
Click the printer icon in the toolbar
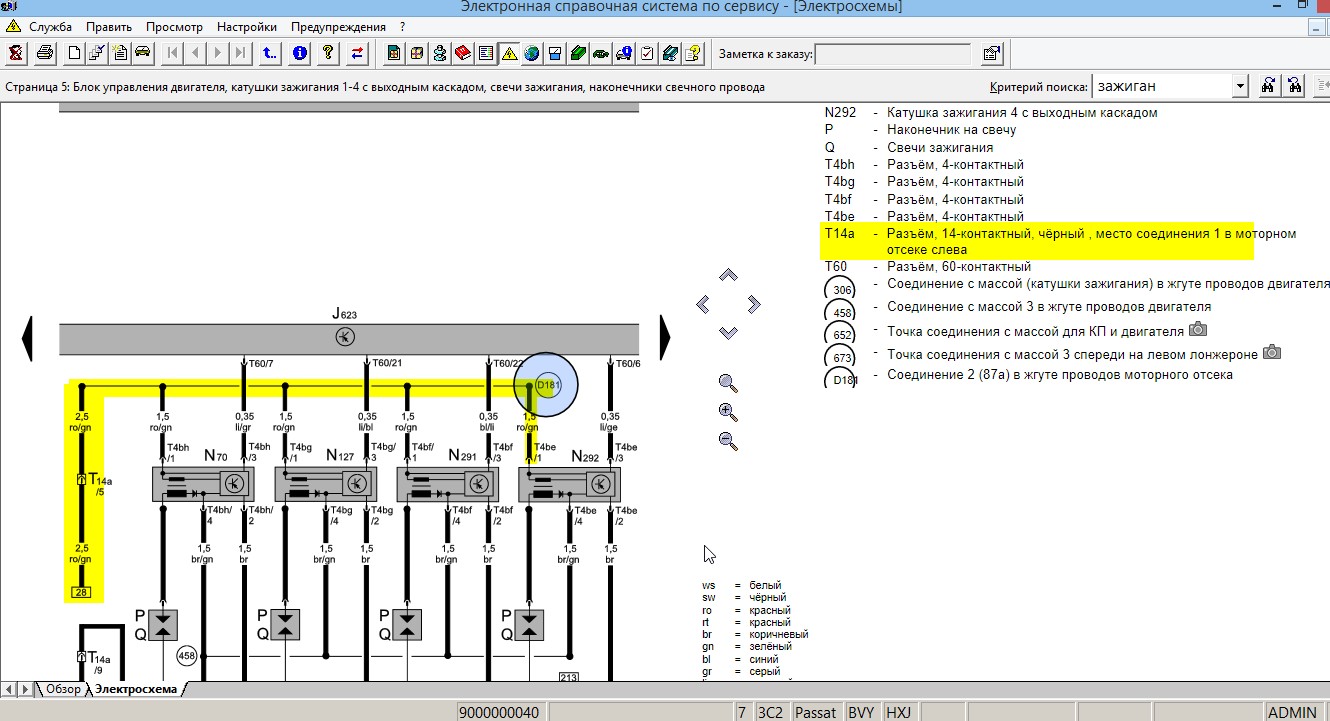[x=43, y=53]
